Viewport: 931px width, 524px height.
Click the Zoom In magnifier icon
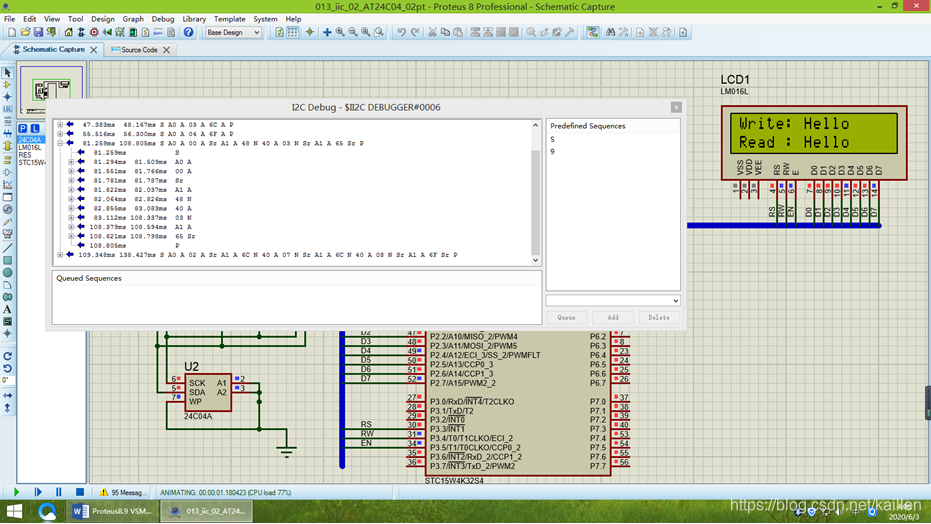(x=340, y=33)
